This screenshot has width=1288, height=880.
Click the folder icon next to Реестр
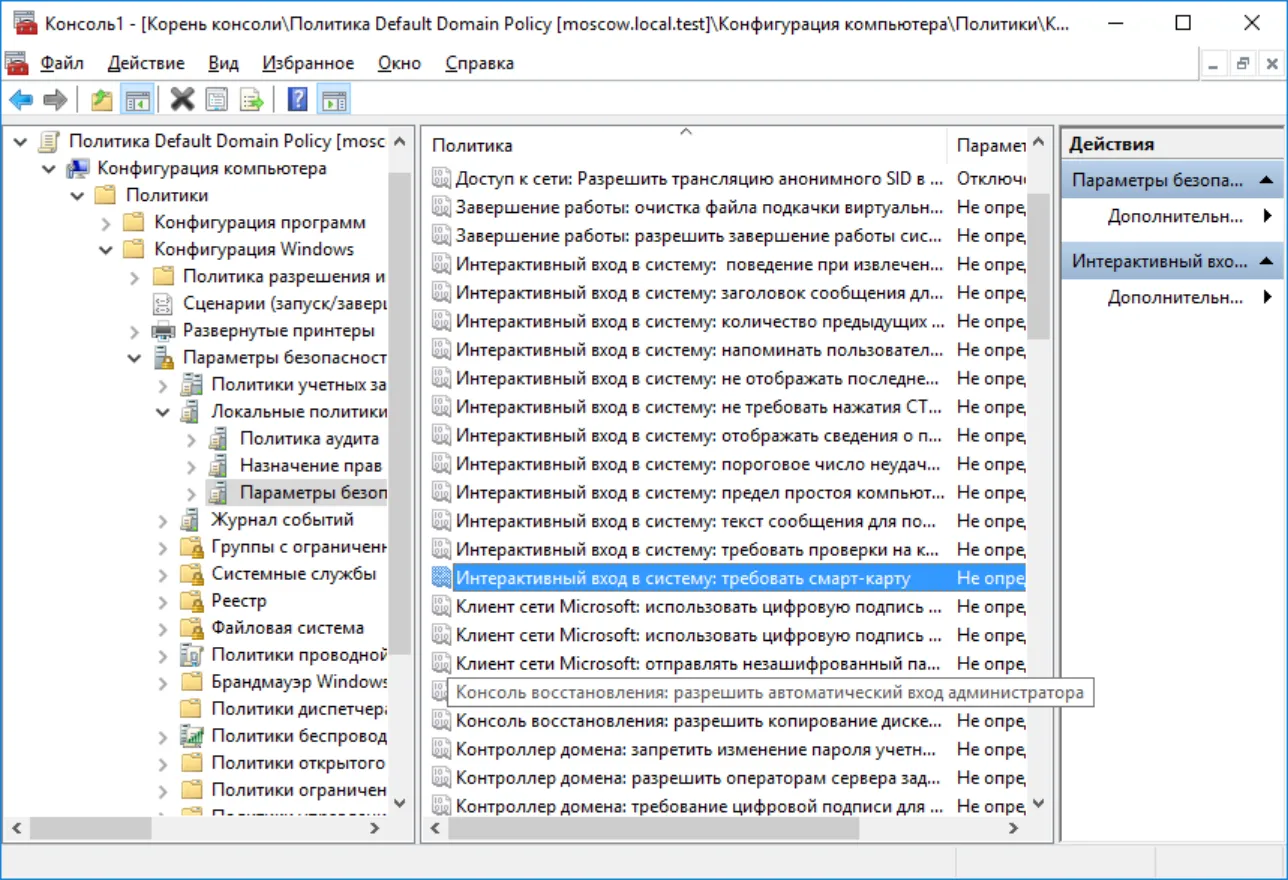(192, 601)
